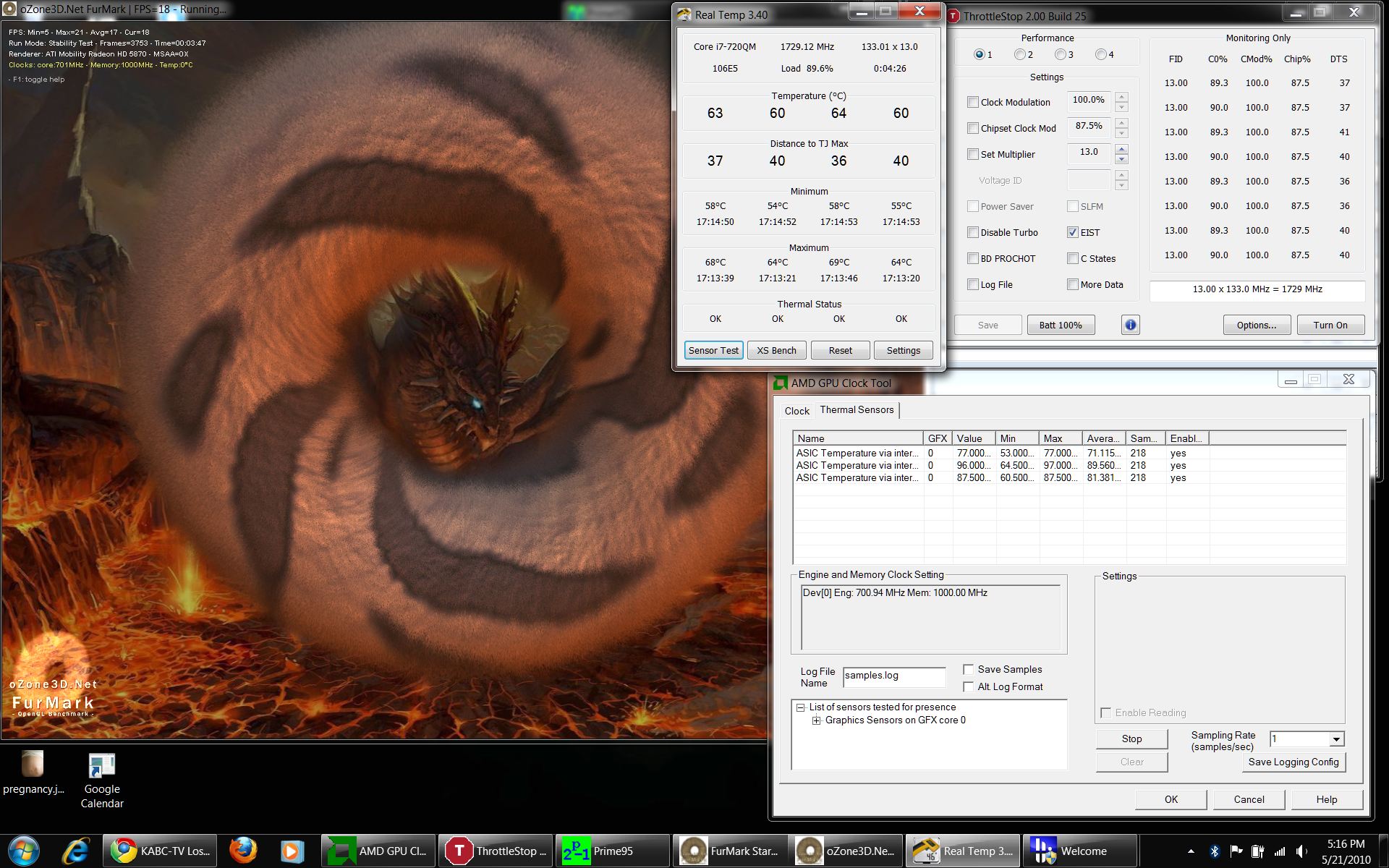1389x868 pixels.
Task: Click the AMD GPU Clock Tool title icon
Action: tap(781, 383)
